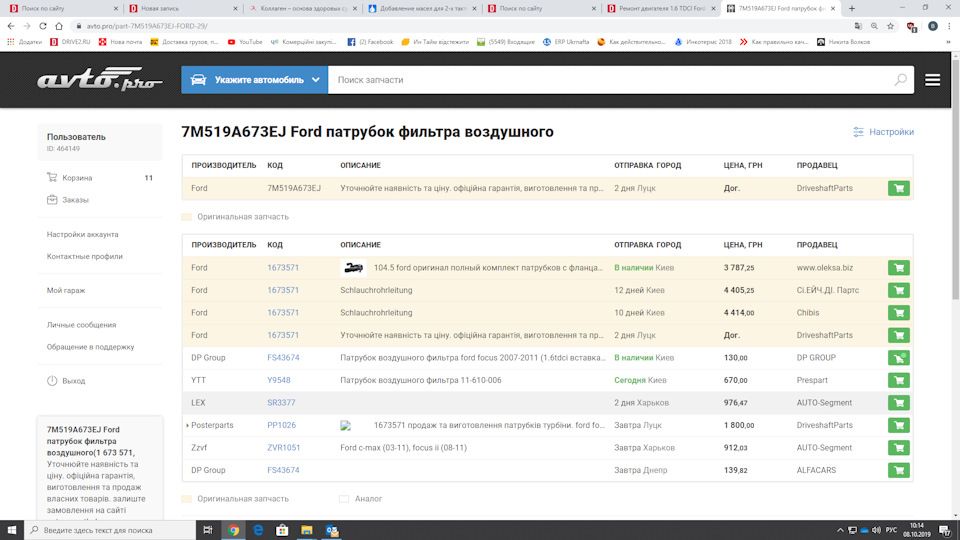This screenshot has height=540, width=960.
Task: Show hidden system tray icons
Action: (840, 530)
